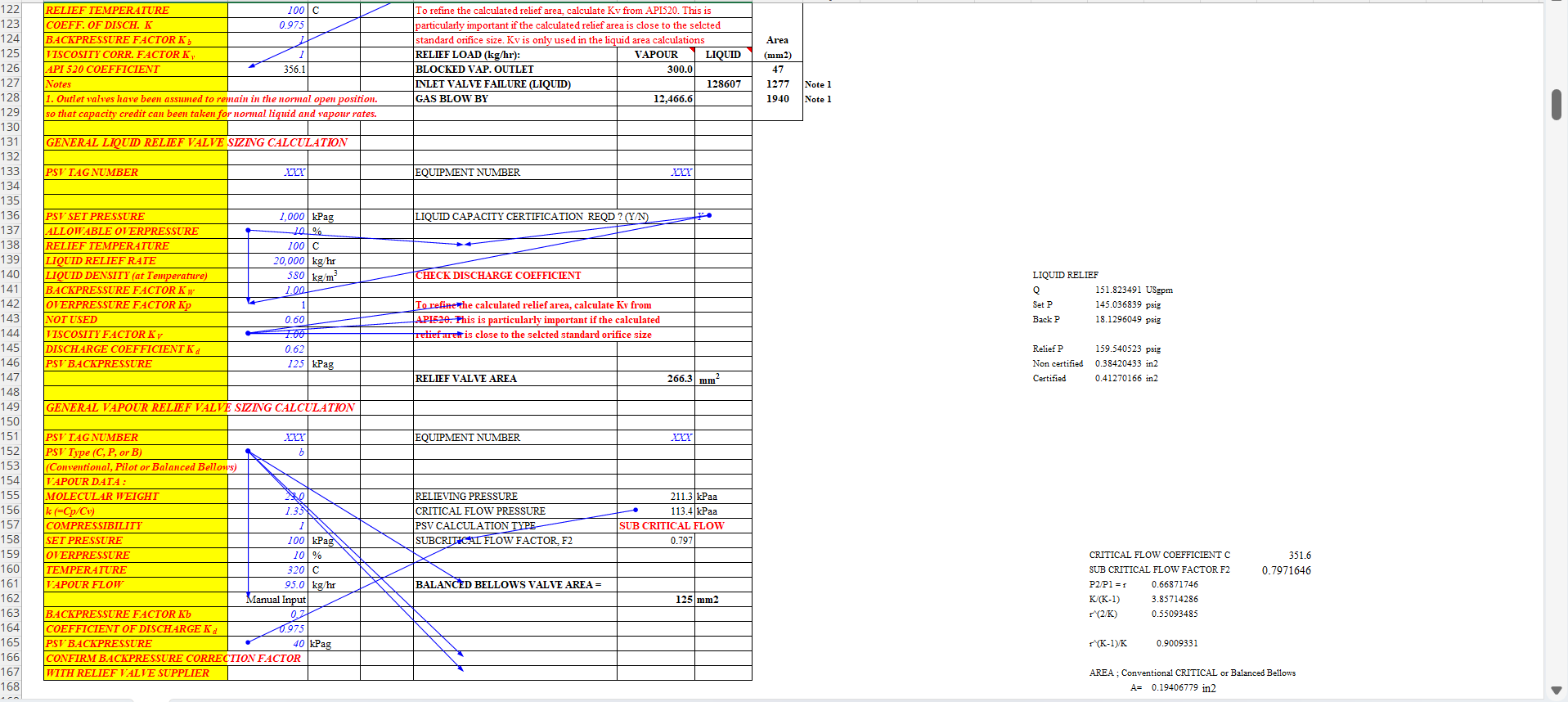Click the 356.1 coefficient value cell

267,70
